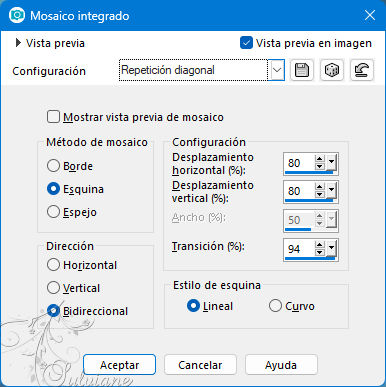The image size is (386, 387).
Task: Choose the Curvo corner style
Action: 275,306
